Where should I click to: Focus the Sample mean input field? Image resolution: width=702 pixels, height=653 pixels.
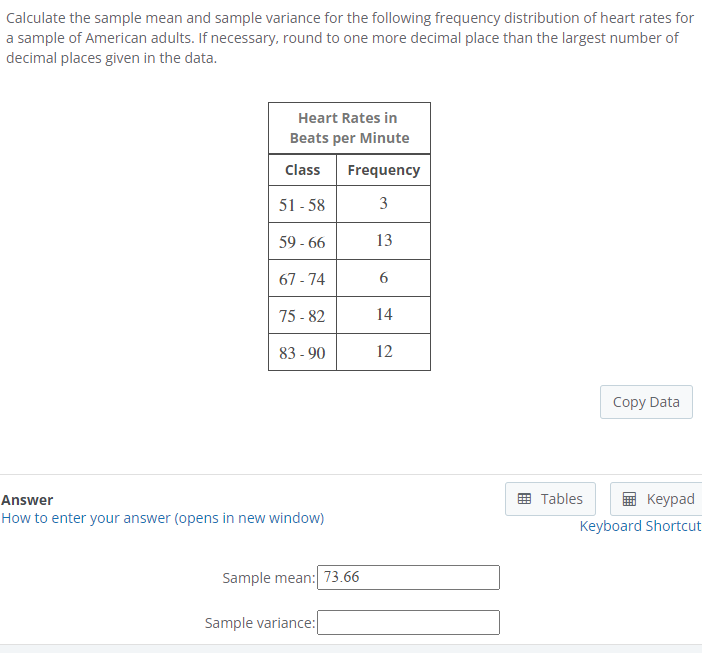click(408, 577)
